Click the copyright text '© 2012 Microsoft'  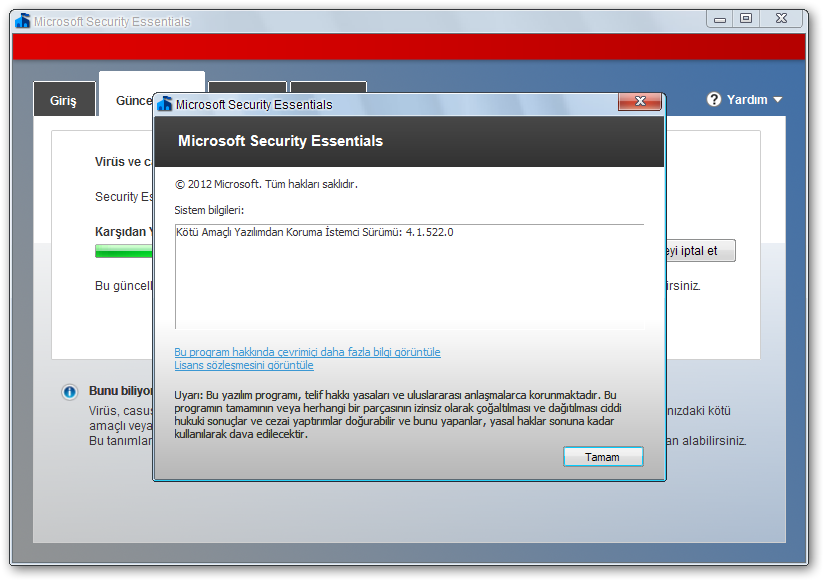point(266,184)
